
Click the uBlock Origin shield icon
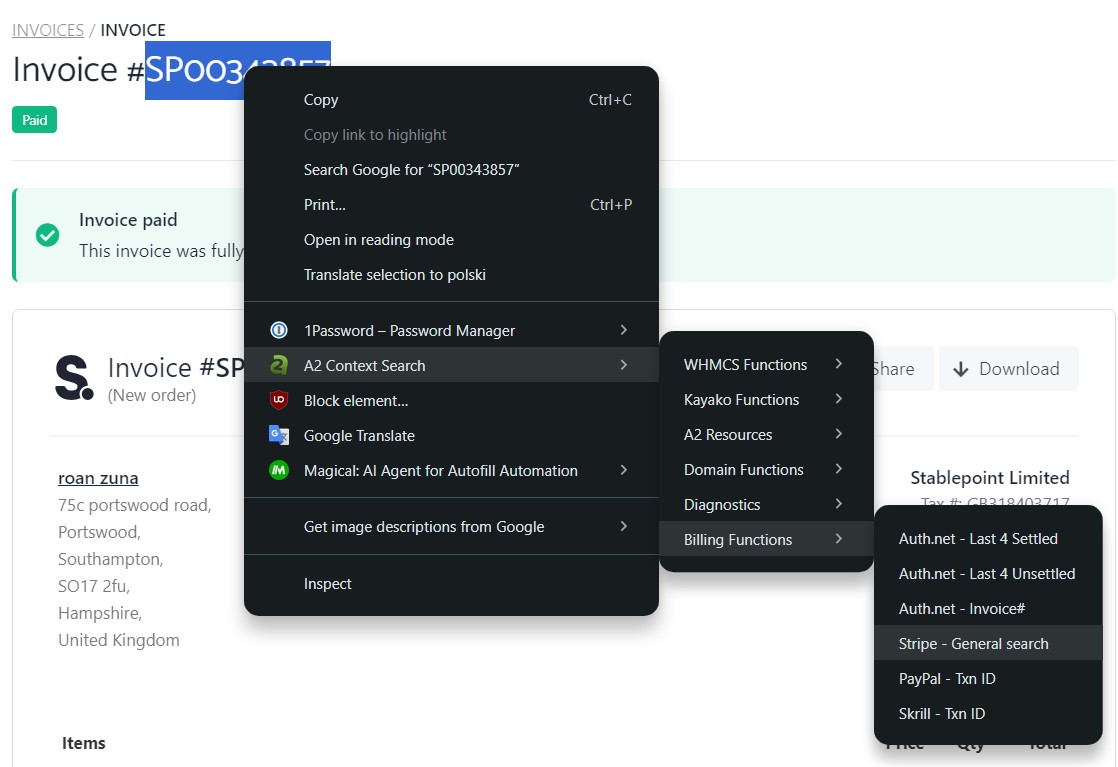point(279,400)
